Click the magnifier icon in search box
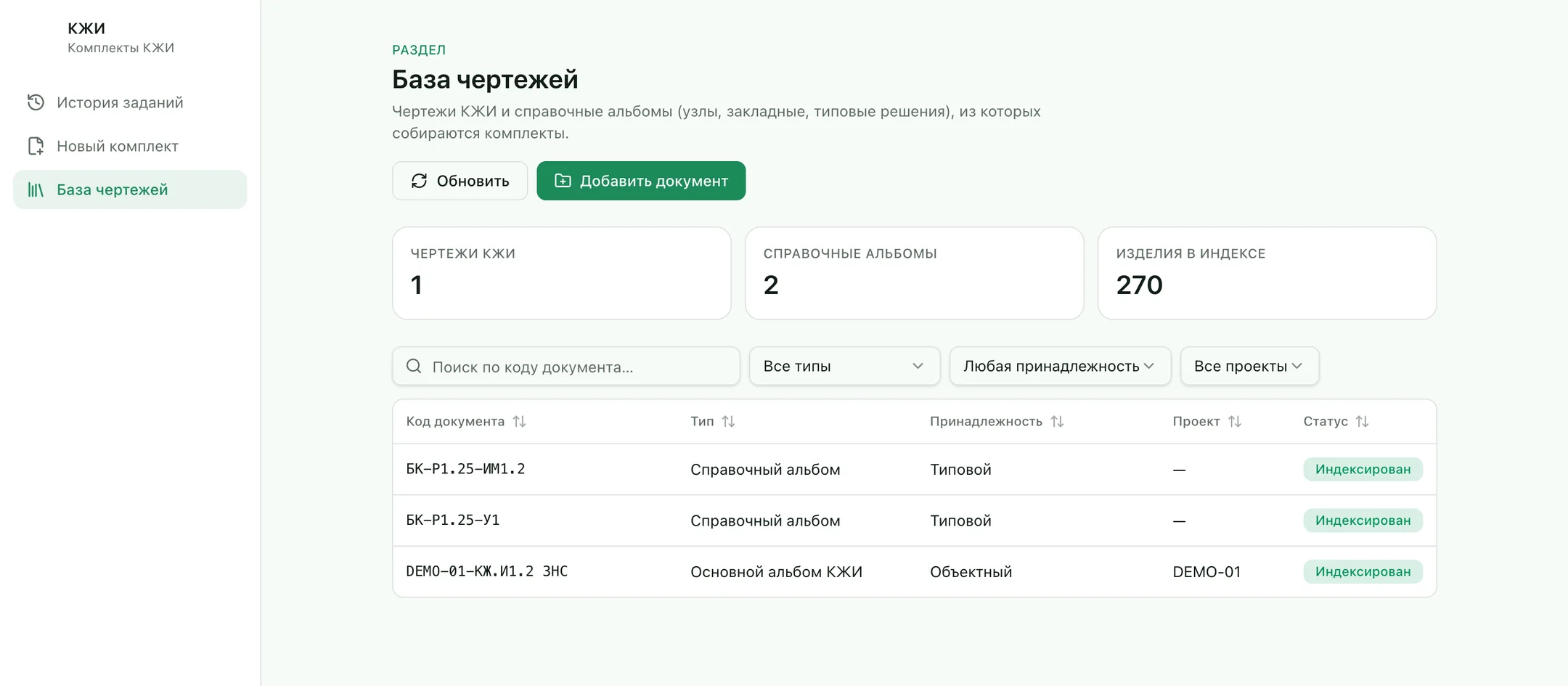Viewport: 1568px width, 686px height. click(x=414, y=366)
